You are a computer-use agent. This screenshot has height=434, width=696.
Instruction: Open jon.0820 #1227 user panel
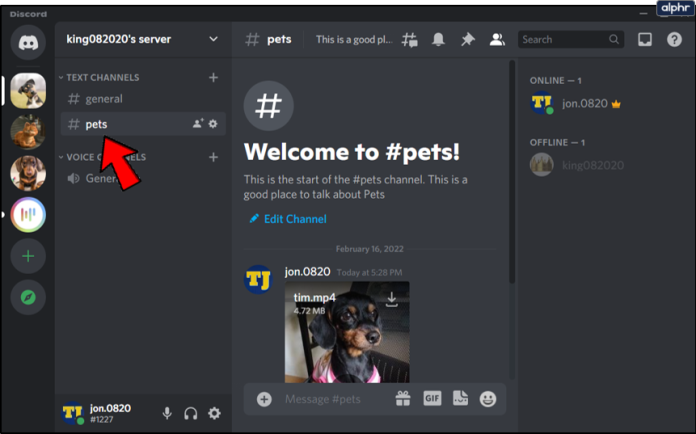97,413
